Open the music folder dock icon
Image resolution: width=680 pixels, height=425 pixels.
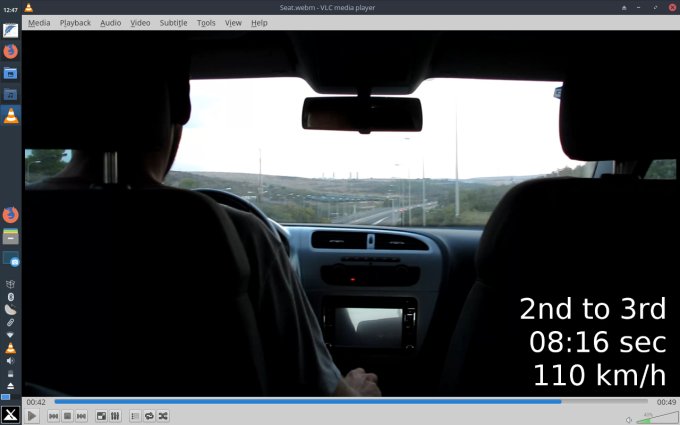point(10,94)
